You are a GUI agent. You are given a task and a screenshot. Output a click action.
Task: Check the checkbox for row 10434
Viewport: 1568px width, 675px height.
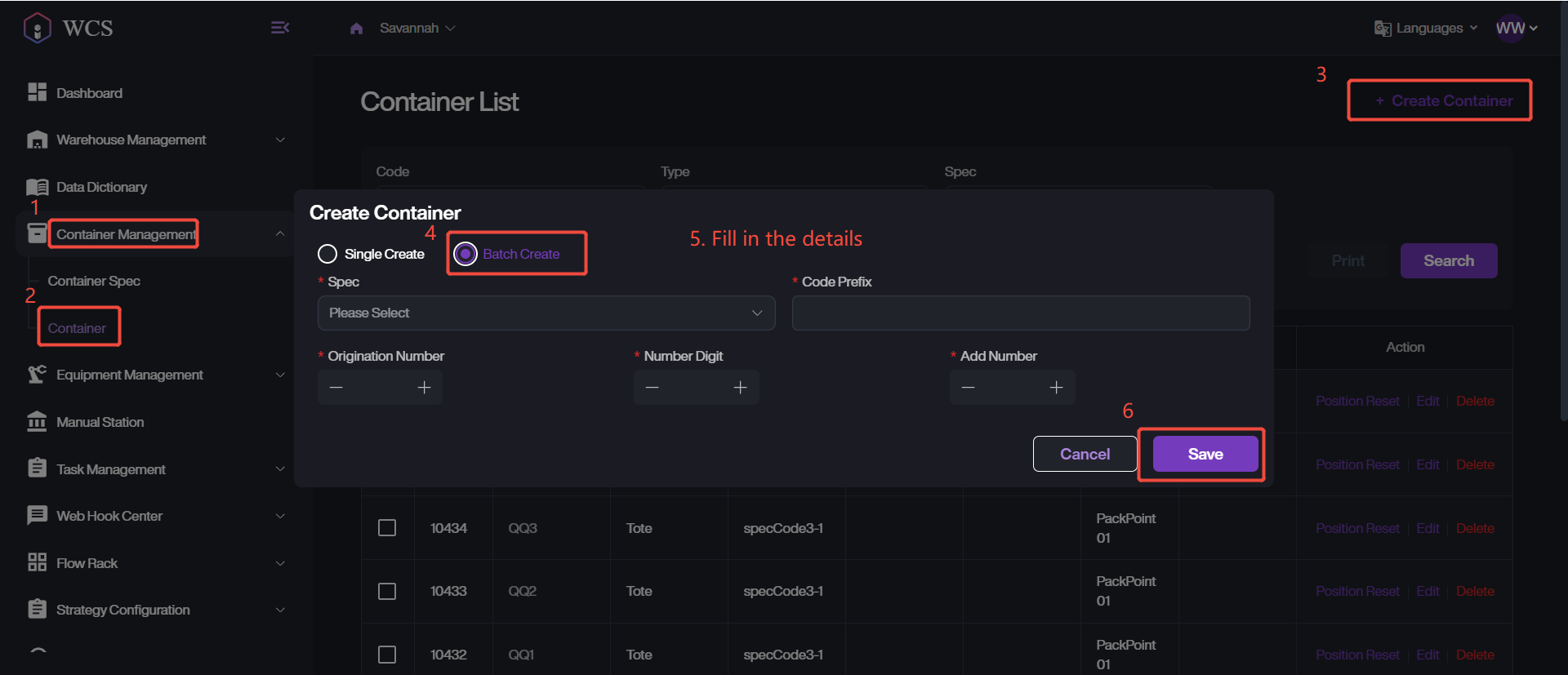(x=387, y=528)
